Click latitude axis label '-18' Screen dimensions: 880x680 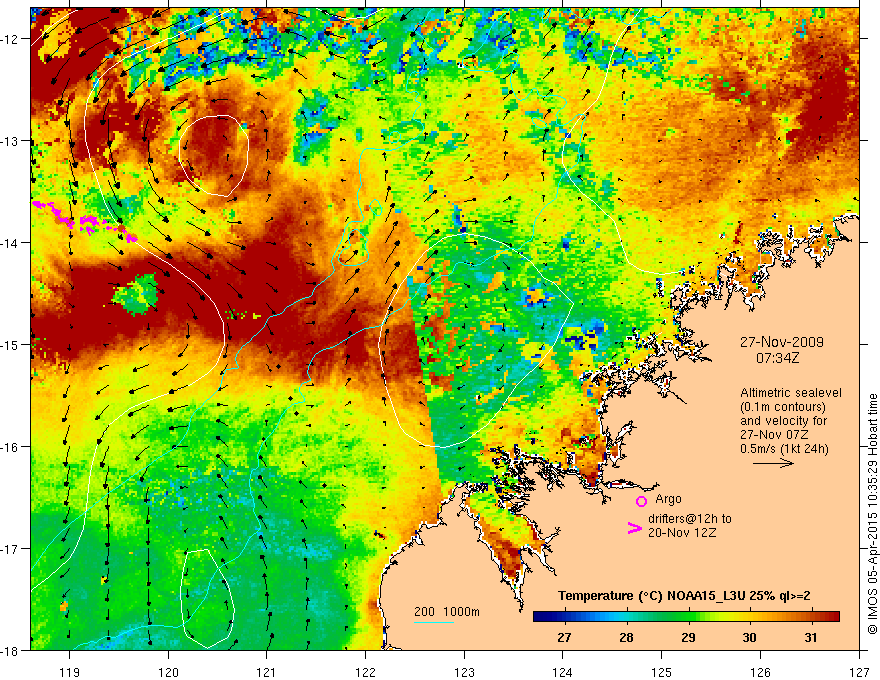click(11, 650)
